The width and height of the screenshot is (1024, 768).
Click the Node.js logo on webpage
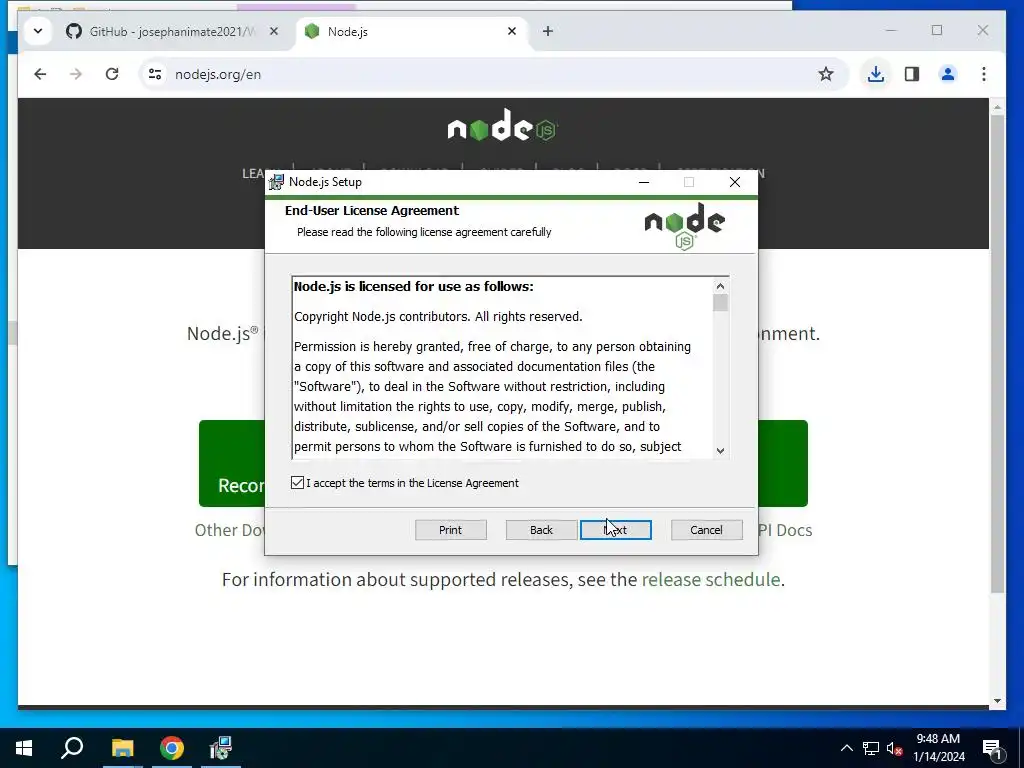[502, 125]
